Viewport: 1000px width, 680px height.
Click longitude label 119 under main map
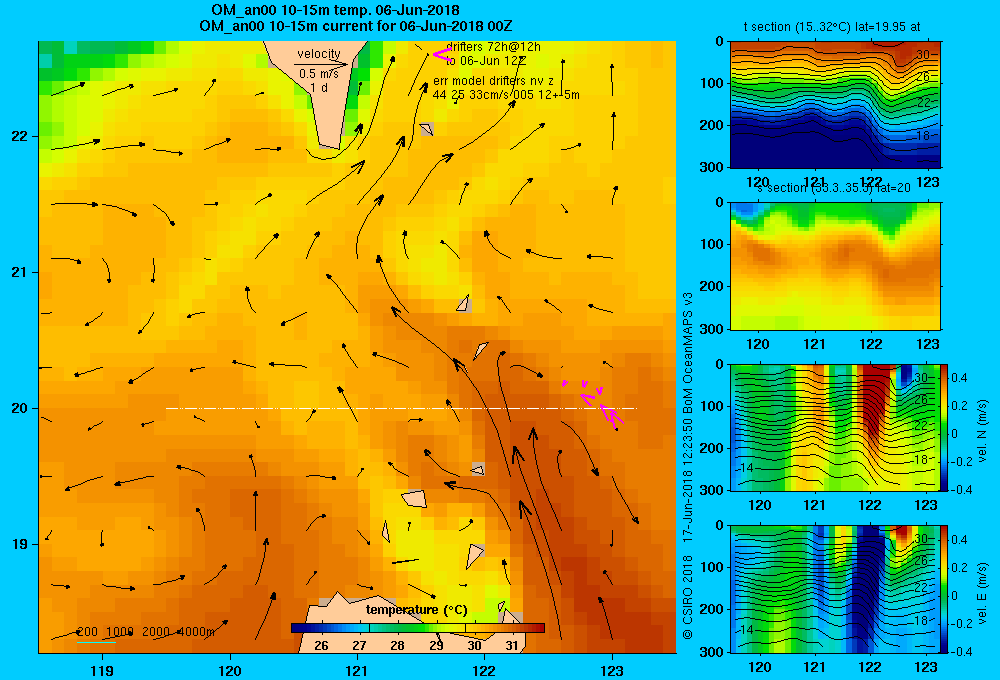pyautogui.click(x=102, y=670)
